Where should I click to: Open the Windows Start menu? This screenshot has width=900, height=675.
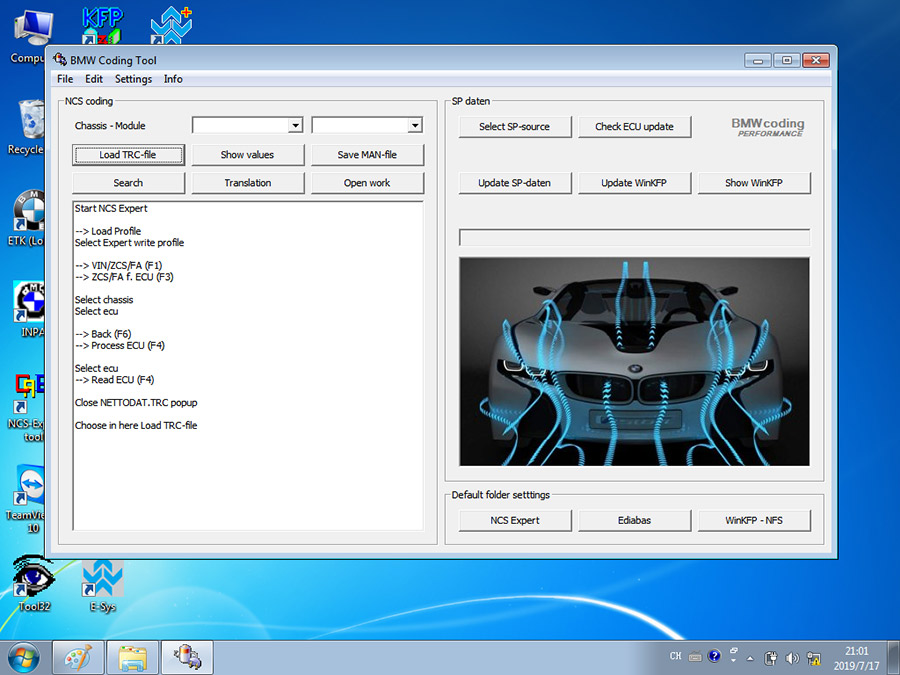(x=23, y=658)
